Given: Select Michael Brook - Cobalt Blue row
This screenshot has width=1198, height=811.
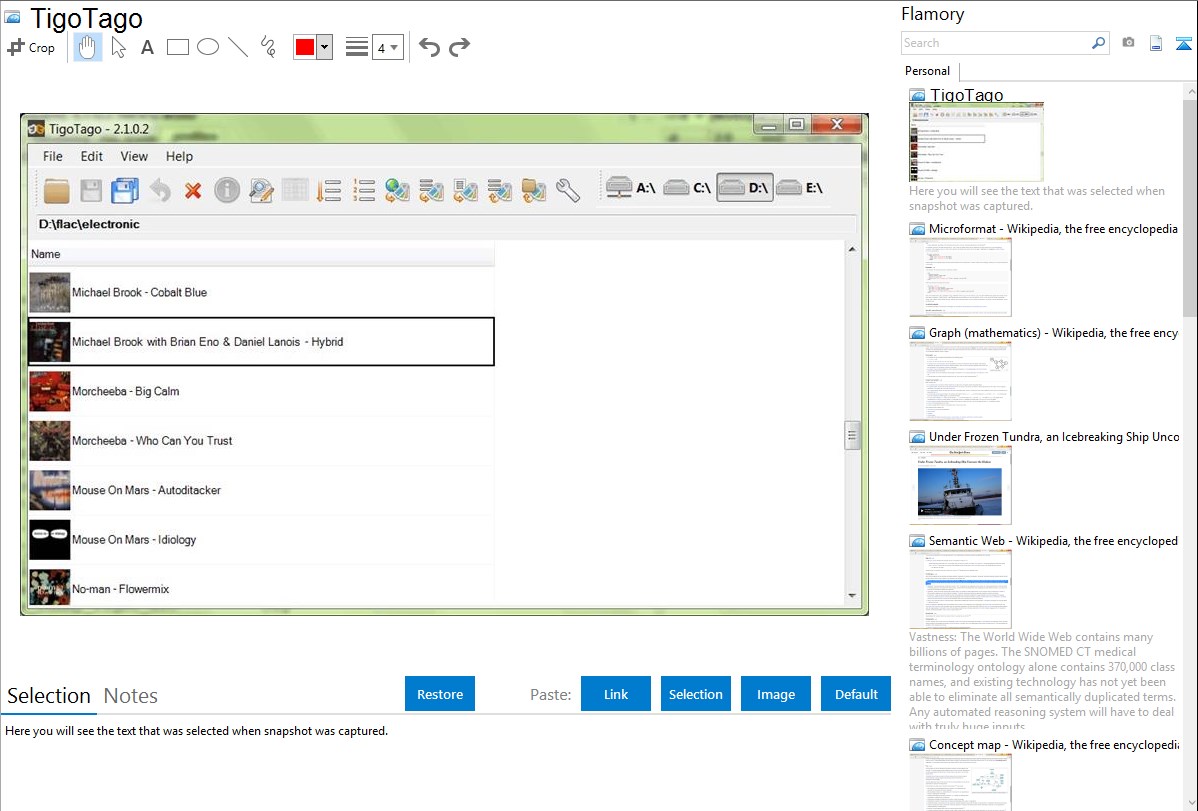Looking at the screenshot, I should coord(261,292).
